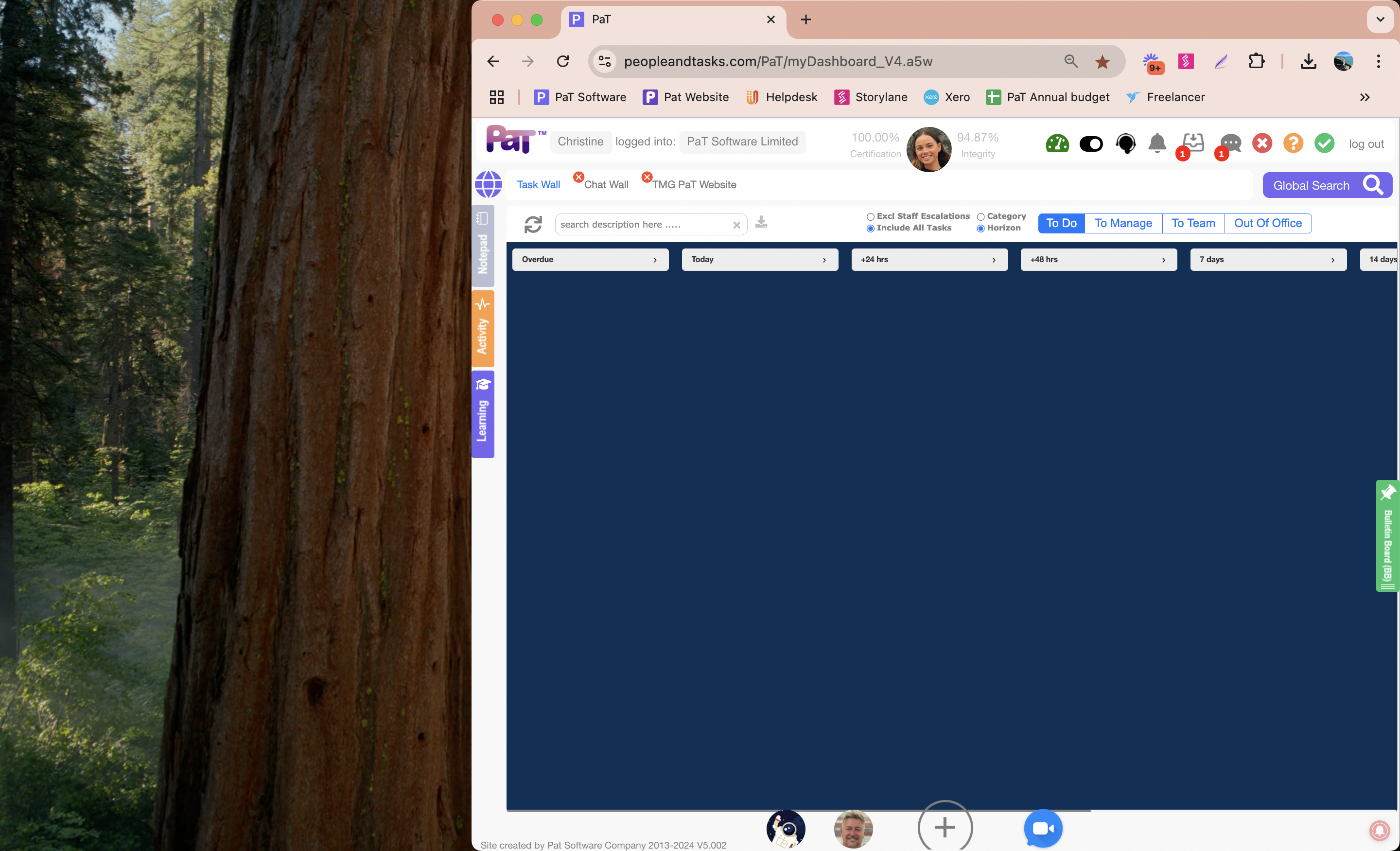1400x851 pixels.
Task: Select Excl Staff Escalations radio button
Action: 870,216
